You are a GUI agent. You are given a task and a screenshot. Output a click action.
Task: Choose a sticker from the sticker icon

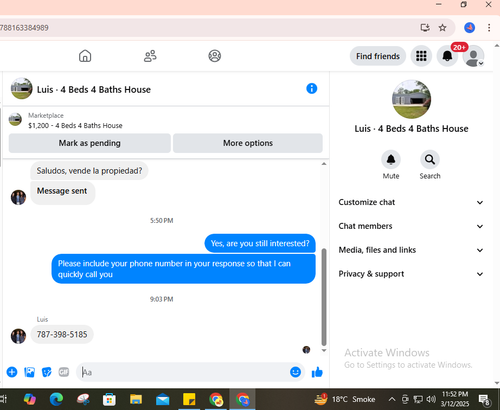47,372
